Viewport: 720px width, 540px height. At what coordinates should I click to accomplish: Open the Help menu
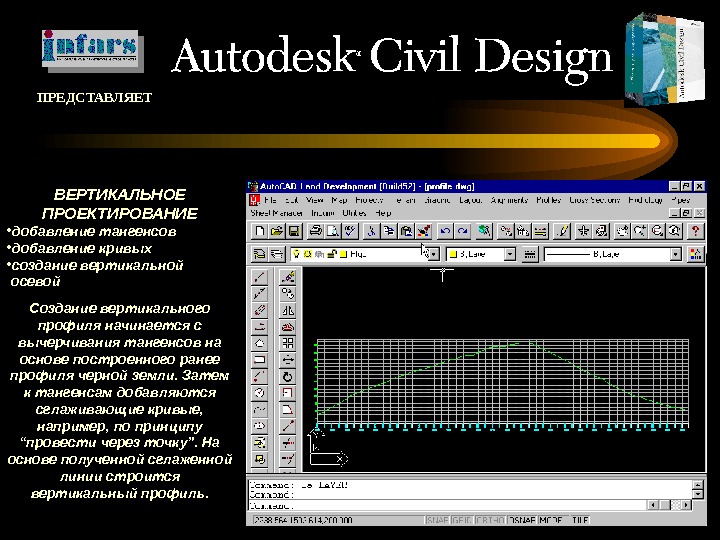click(383, 213)
